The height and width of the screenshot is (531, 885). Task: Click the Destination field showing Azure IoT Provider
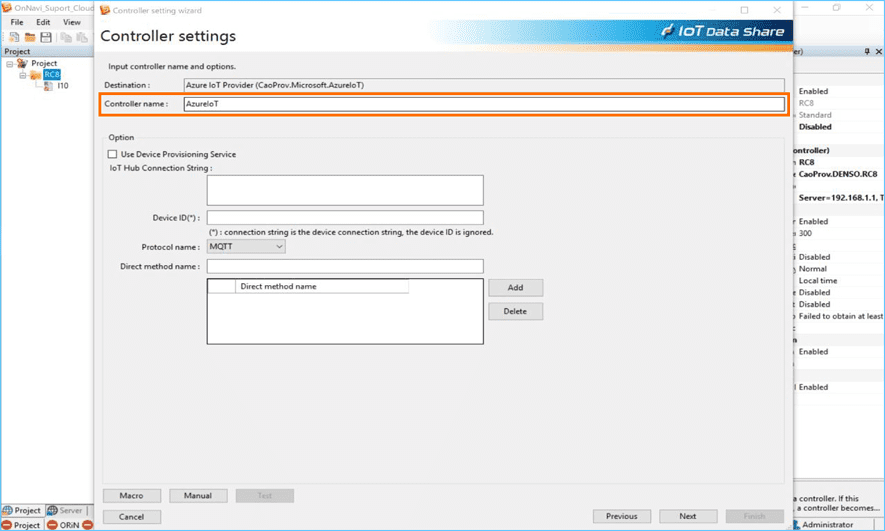click(484, 85)
